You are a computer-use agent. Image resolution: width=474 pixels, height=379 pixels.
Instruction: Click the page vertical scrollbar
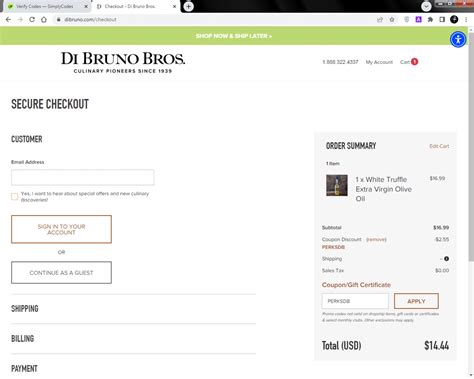click(x=471, y=147)
